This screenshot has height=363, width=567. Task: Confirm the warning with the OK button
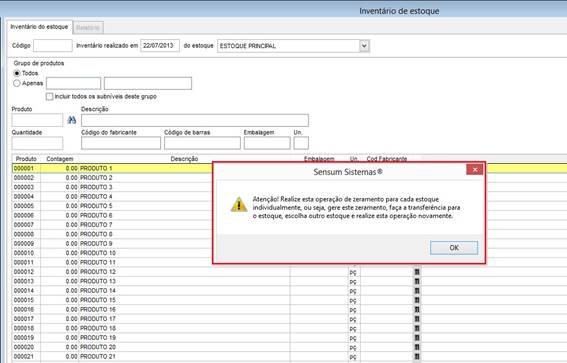click(454, 248)
